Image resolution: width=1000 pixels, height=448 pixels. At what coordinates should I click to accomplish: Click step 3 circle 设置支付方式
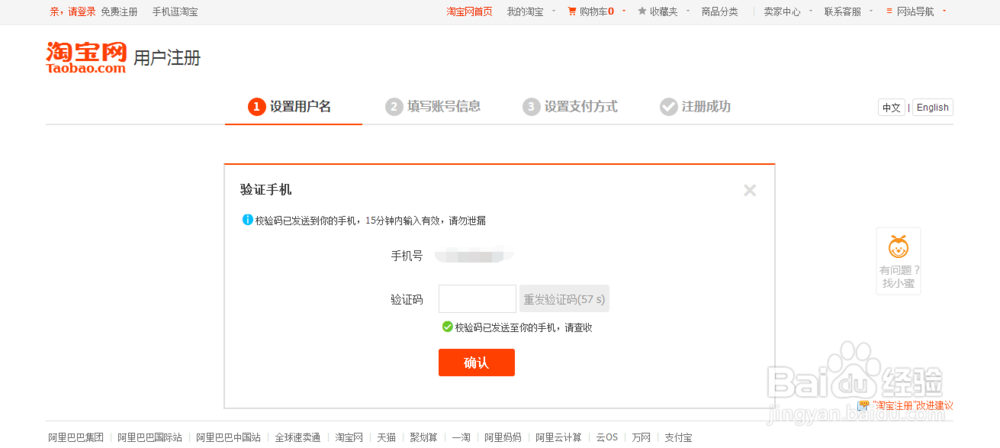pos(531,107)
